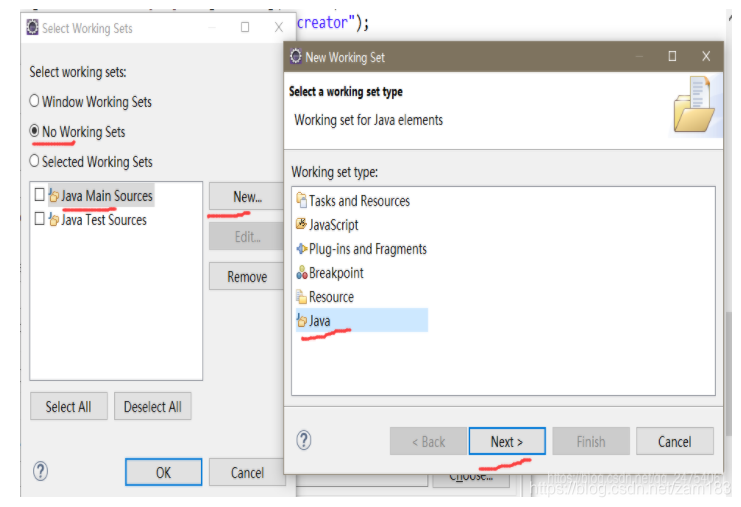741x507 pixels.
Task: Click the < Back button
Action: (428, 441)
